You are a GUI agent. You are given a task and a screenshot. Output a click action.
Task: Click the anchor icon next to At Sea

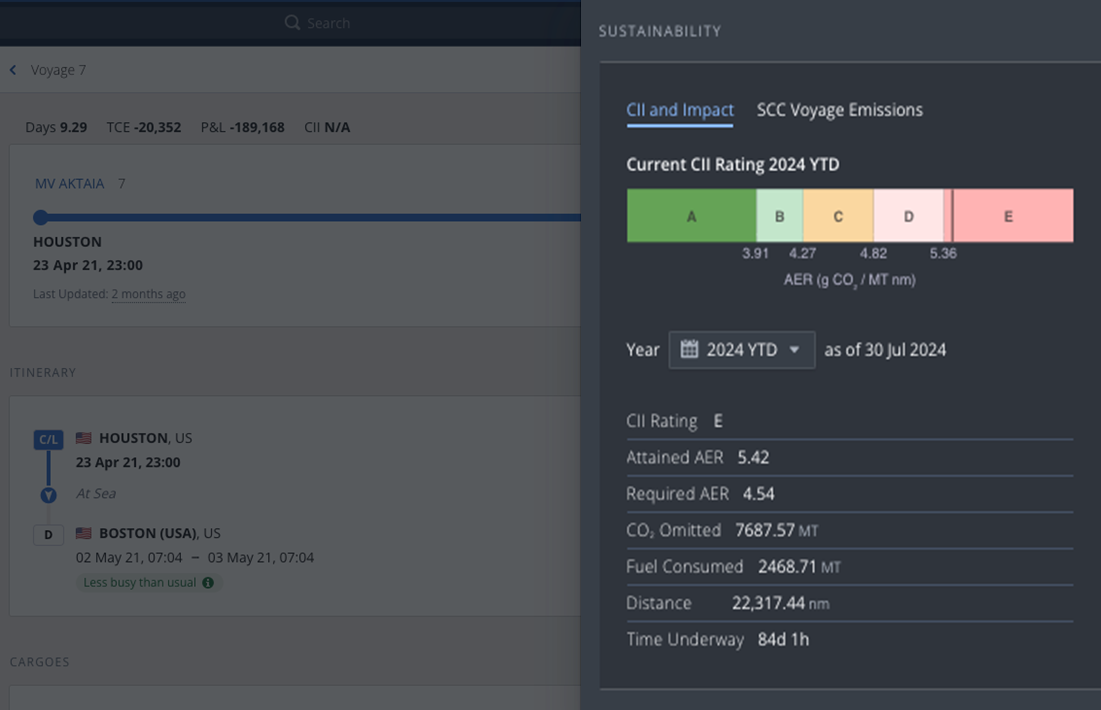pos(48,493)
